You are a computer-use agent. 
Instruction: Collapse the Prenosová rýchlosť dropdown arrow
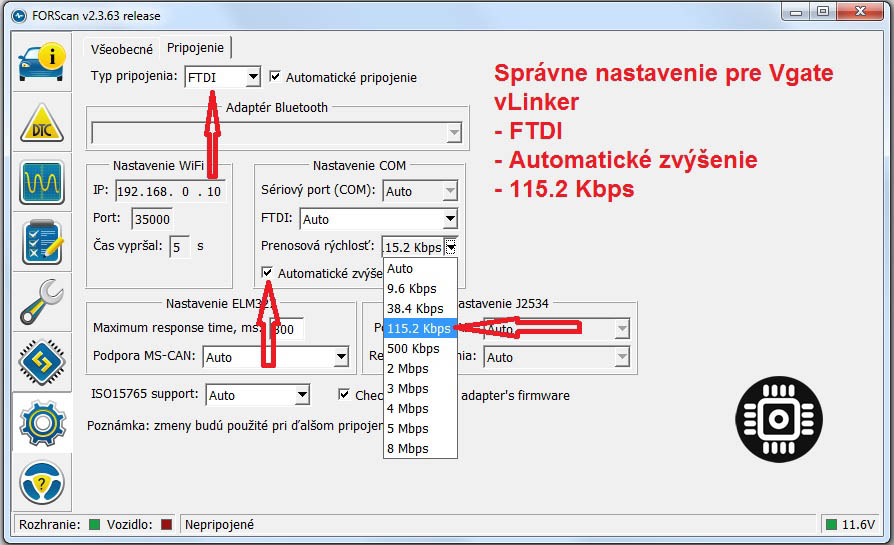click(450, 247)
